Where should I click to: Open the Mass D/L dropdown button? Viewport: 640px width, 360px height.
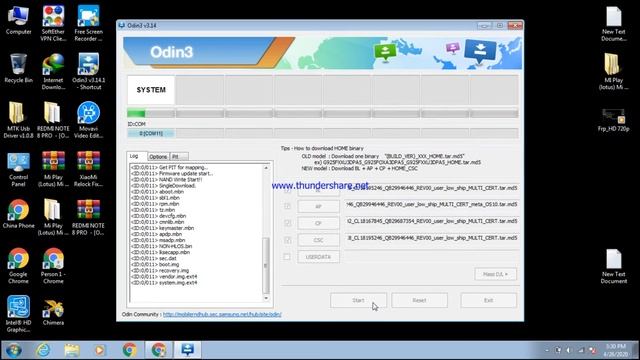coord(496,274)
